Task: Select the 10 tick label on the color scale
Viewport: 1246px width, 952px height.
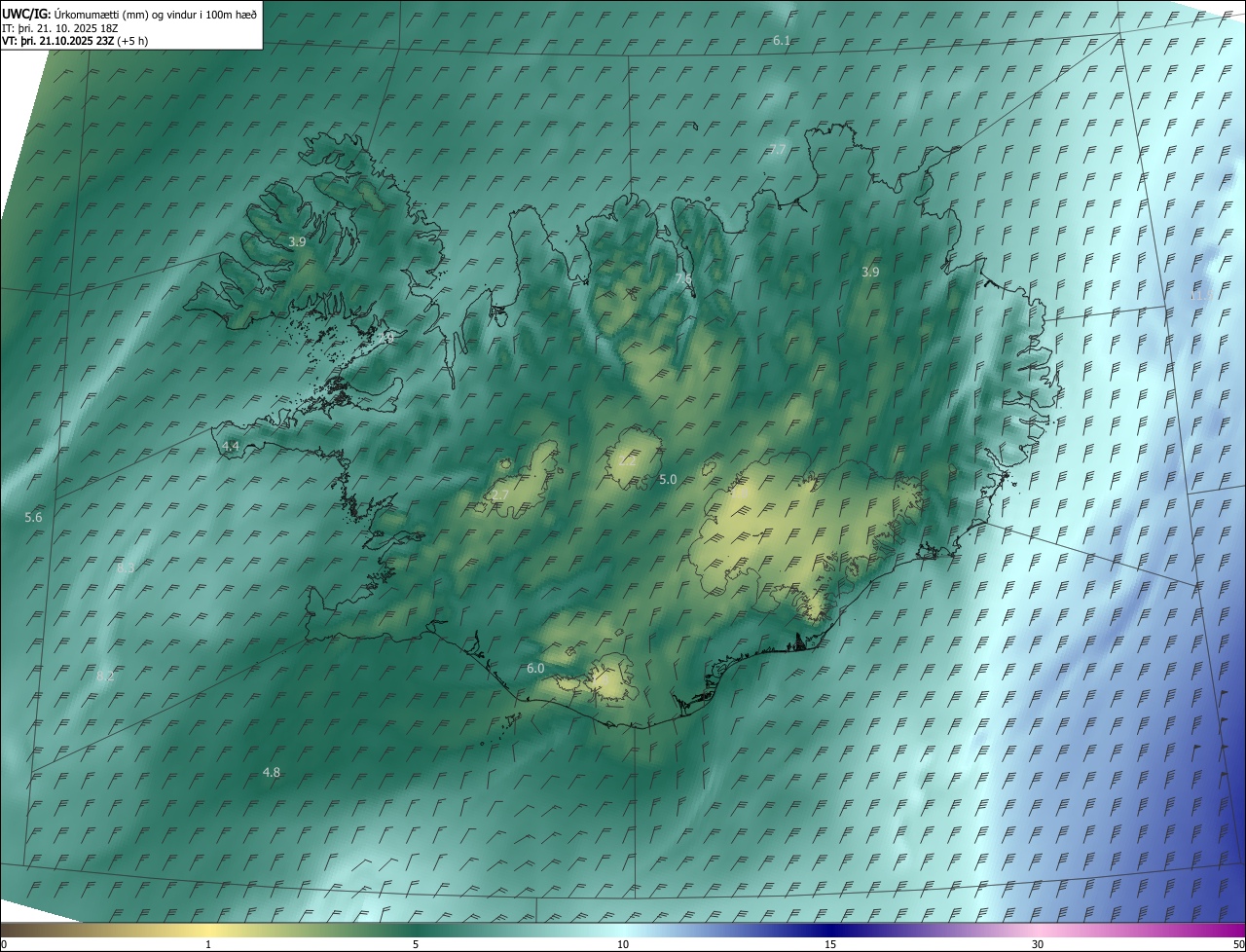Action: point(623,945)
